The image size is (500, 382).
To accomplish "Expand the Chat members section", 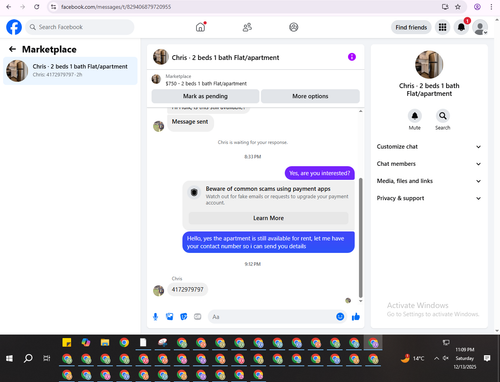I will pos(429,164).
